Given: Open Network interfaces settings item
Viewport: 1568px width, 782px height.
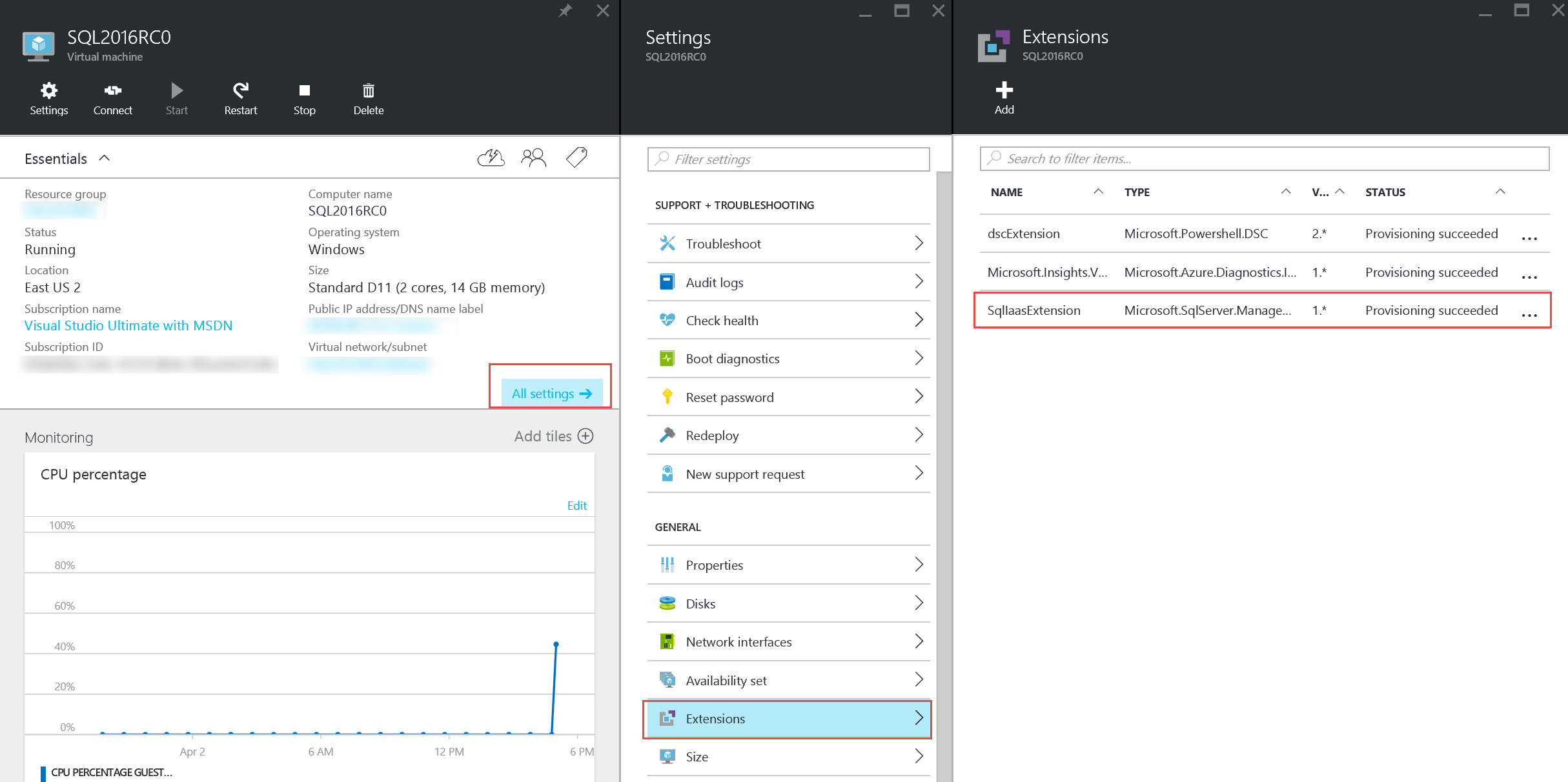Looking at the screenshot, I should point(788,641).
